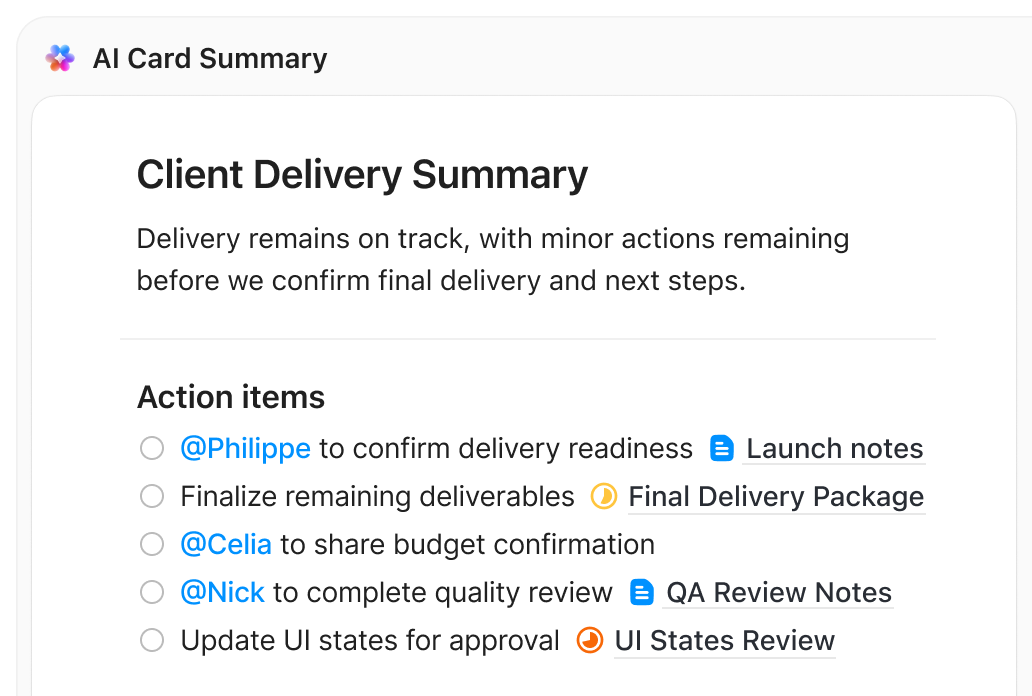Mark Finalize remaining deliverables as done
The width and height of the screenshot is (1032, 696).
point(151,496)
